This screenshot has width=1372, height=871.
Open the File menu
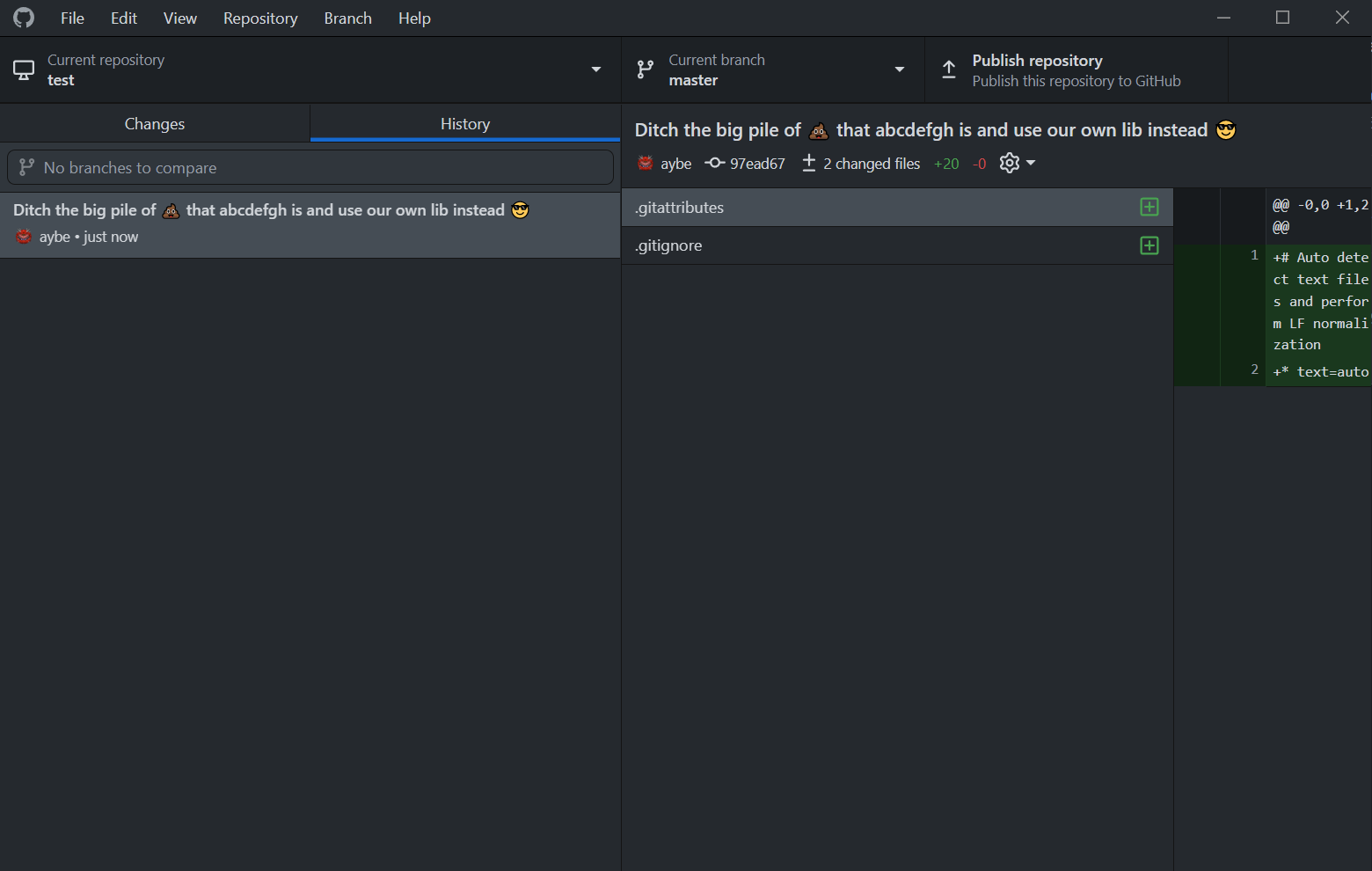(x=72, y=18)
